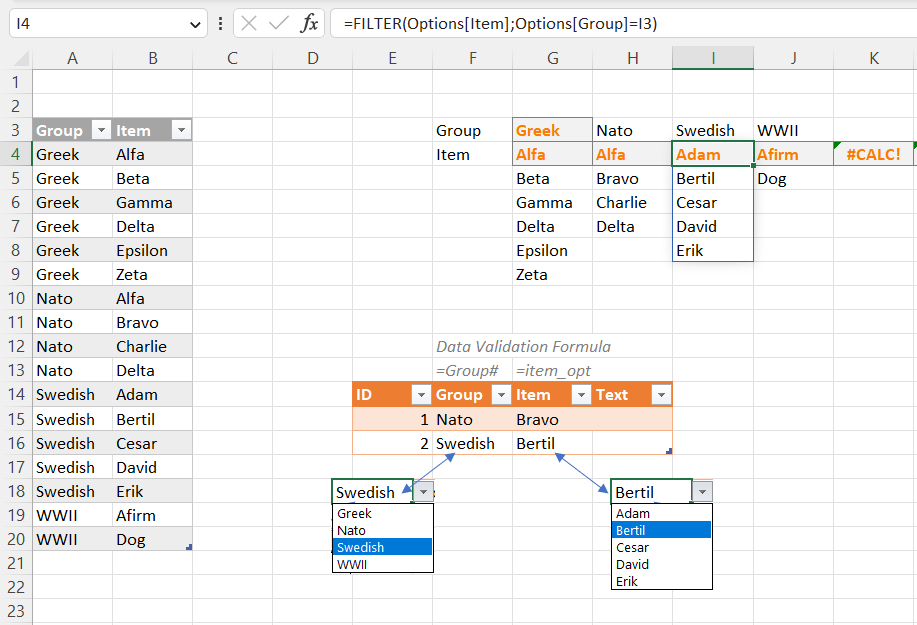Viewport: 917px width, 625px height.
Task: Choose WWII in the group dropdown list
Action: click(x=382, y=564)
